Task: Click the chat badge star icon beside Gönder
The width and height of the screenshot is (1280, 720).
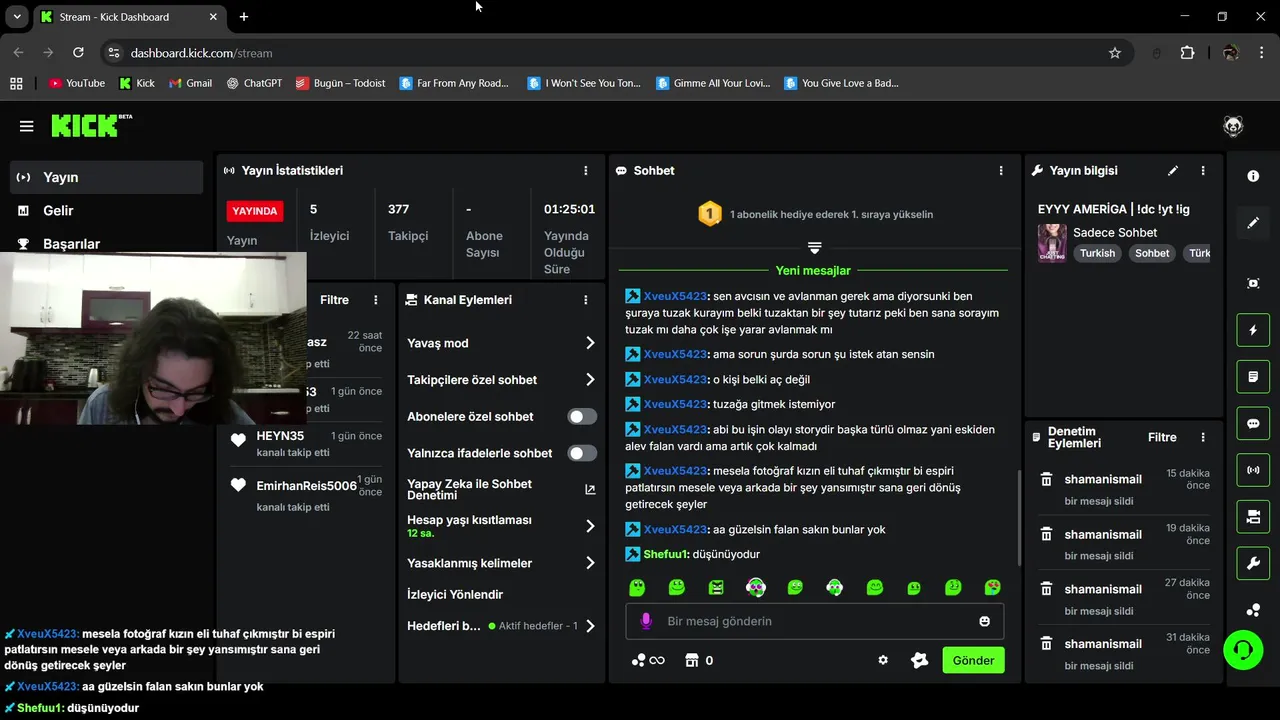Action: pyautogui.click(x=919, y=660)
